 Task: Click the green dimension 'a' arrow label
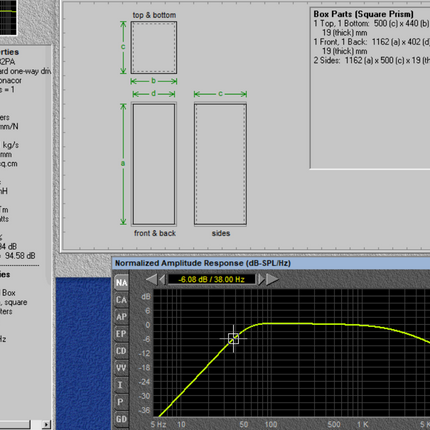pos(123,163)
